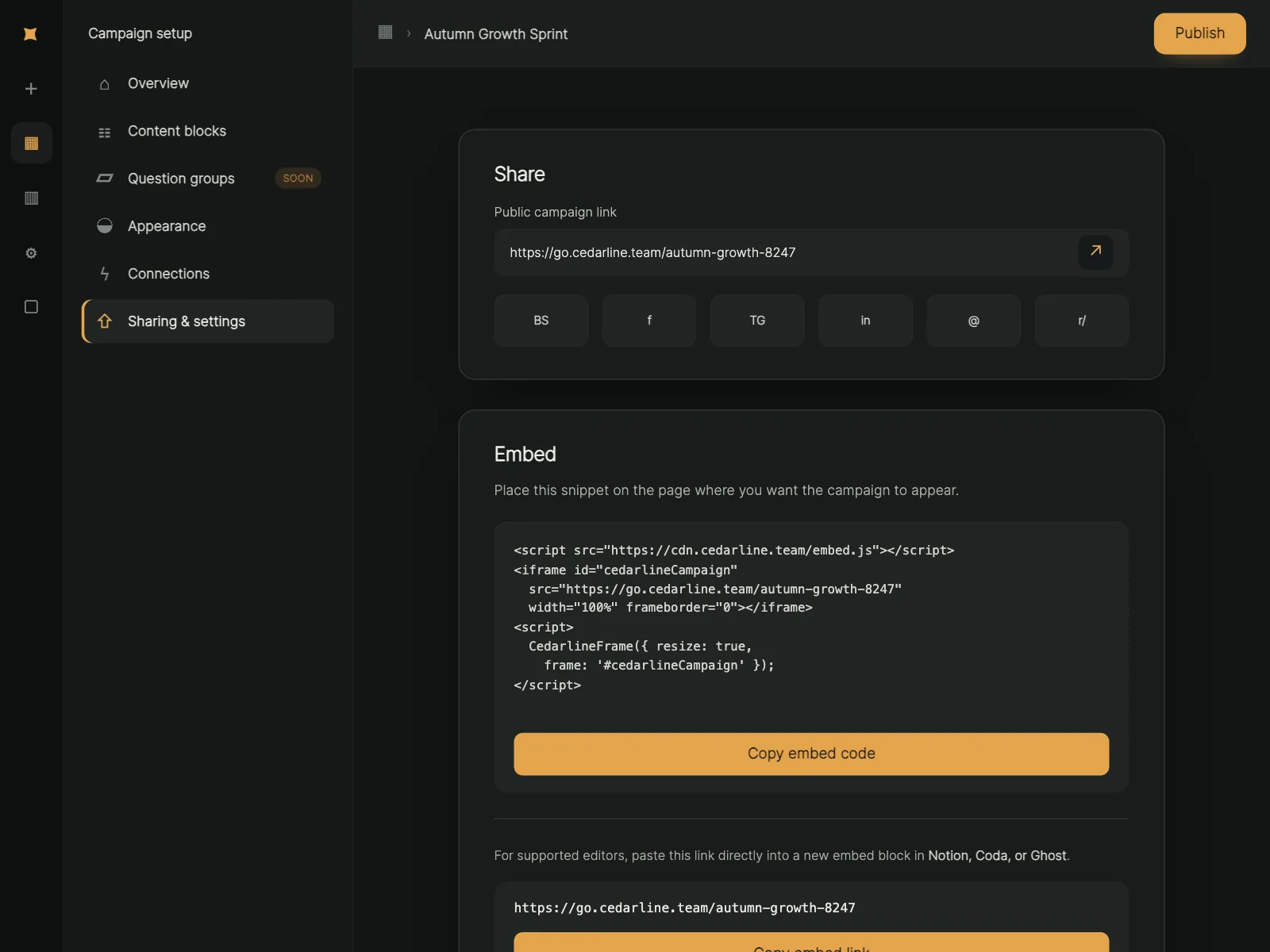
Task: Open Appearance settings
Action: click(208, 226)
